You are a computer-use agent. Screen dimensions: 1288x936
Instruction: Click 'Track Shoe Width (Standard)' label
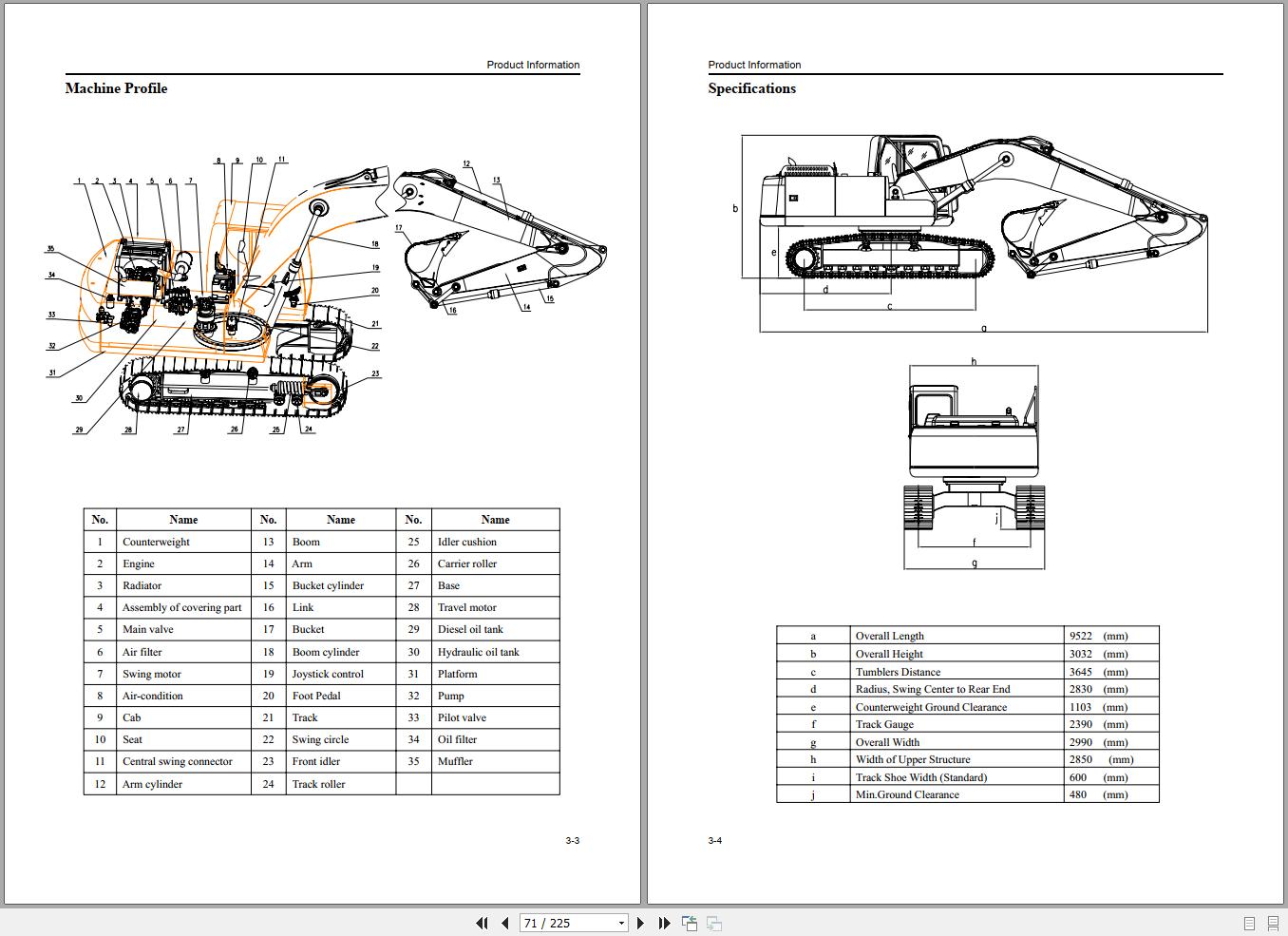click(921, 777)
